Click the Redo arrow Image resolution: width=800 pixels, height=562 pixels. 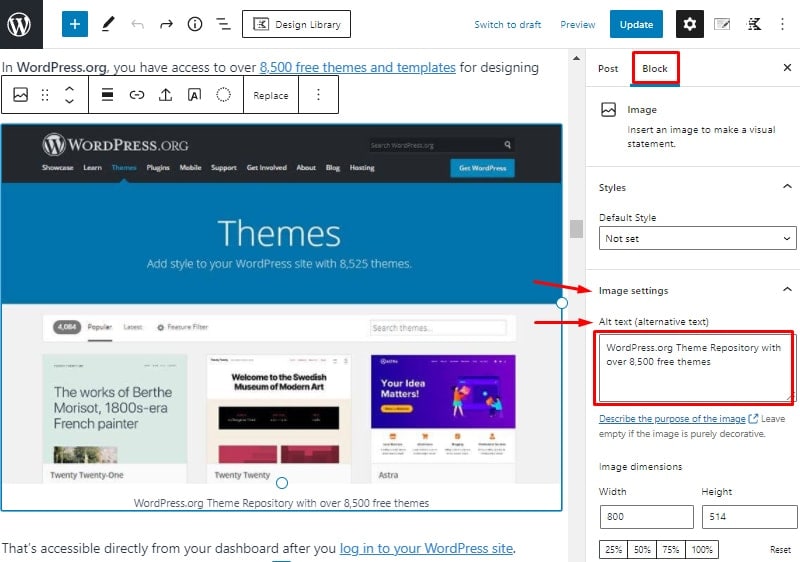pos(166,24)
